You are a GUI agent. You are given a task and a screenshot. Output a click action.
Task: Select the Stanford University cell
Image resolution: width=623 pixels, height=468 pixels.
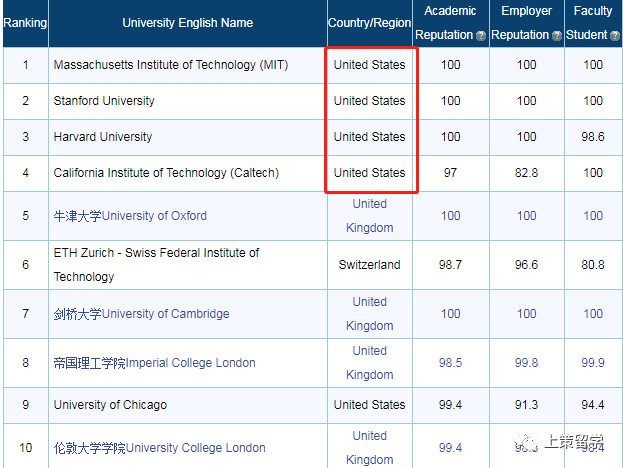(x=188, y=101)
